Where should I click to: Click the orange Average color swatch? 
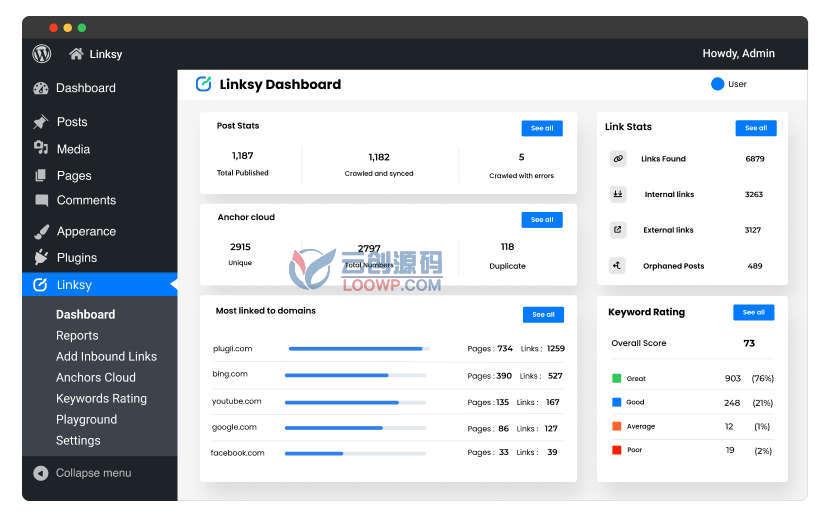[x=616, y=426]
